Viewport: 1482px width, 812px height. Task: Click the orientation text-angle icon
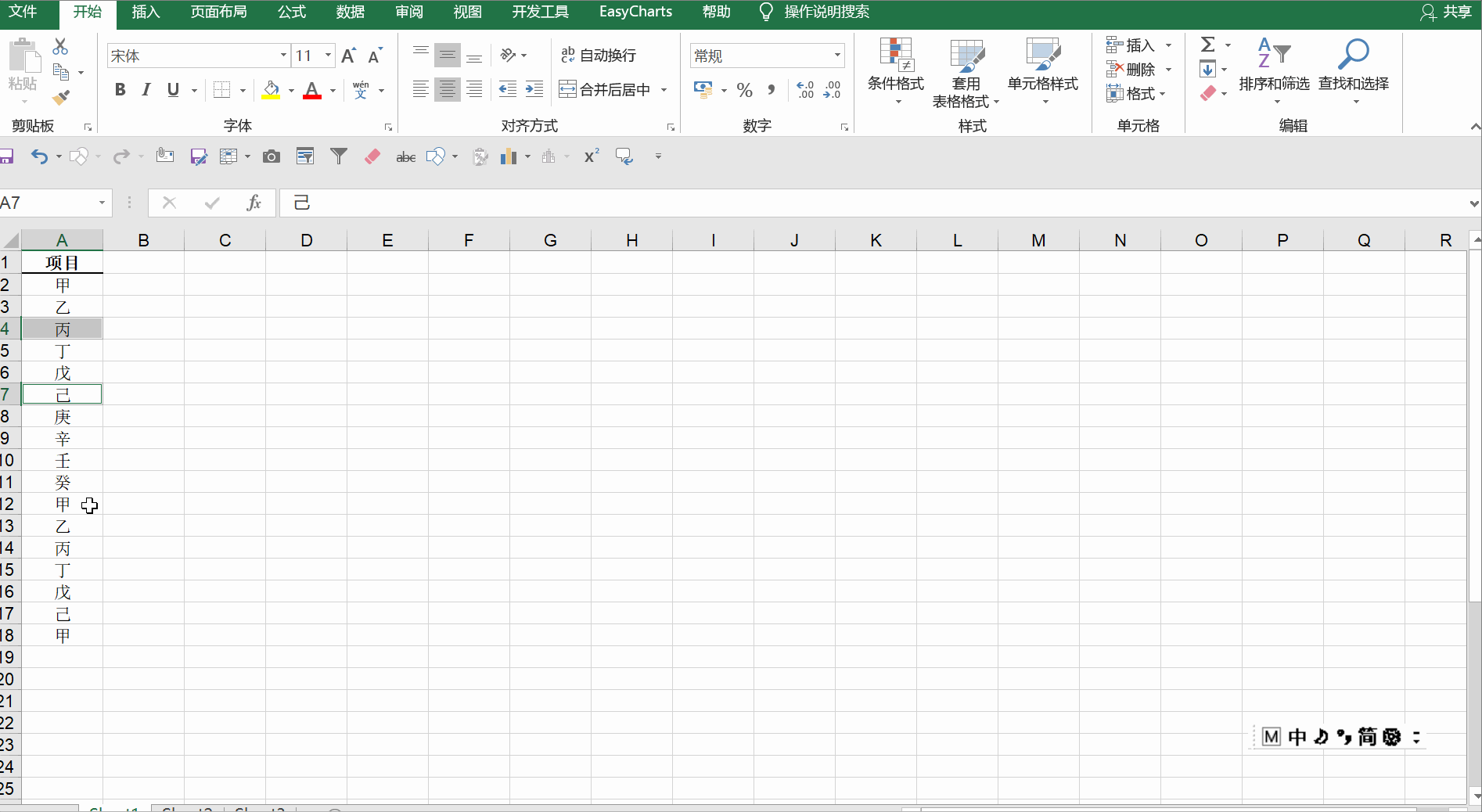pyautogui.click(x=509, y=55)
